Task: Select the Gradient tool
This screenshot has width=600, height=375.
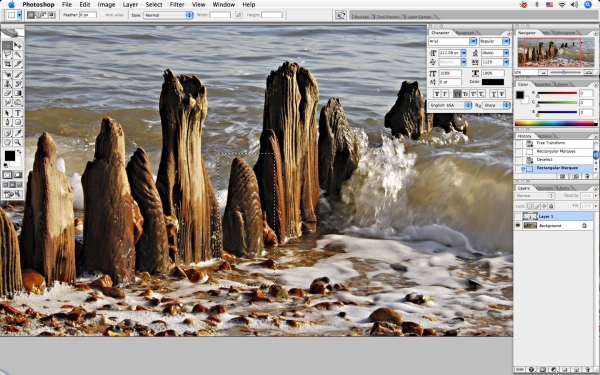Action: [18, 93]
